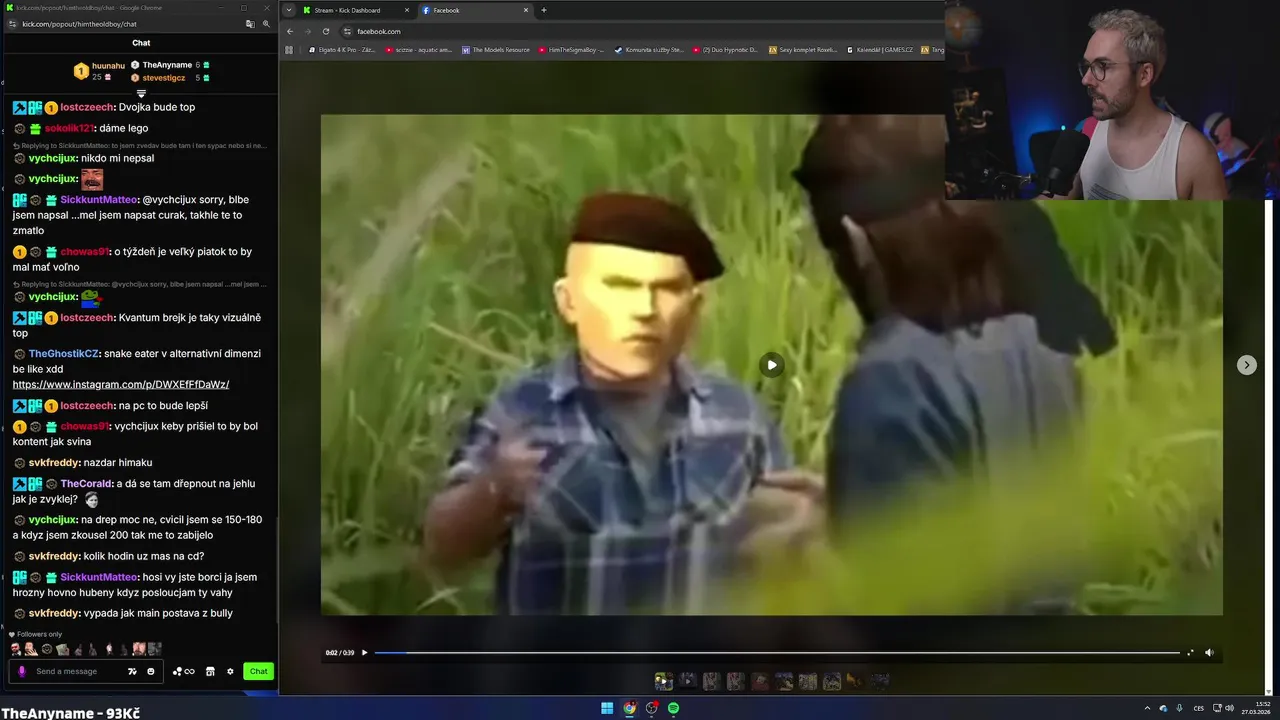Open chat settings gear icon
This screenshot has height=720, width=1280.
point(230,671)
